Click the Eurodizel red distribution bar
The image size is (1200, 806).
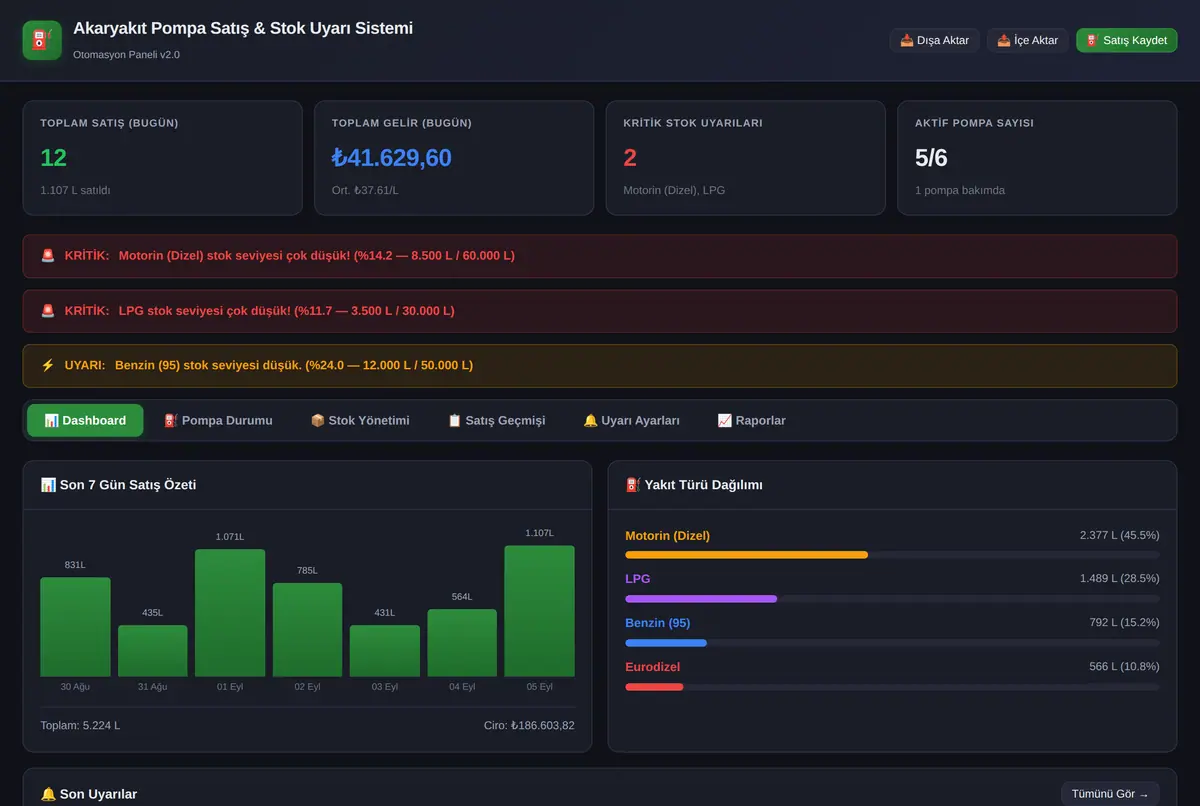[x=654, y=687]
